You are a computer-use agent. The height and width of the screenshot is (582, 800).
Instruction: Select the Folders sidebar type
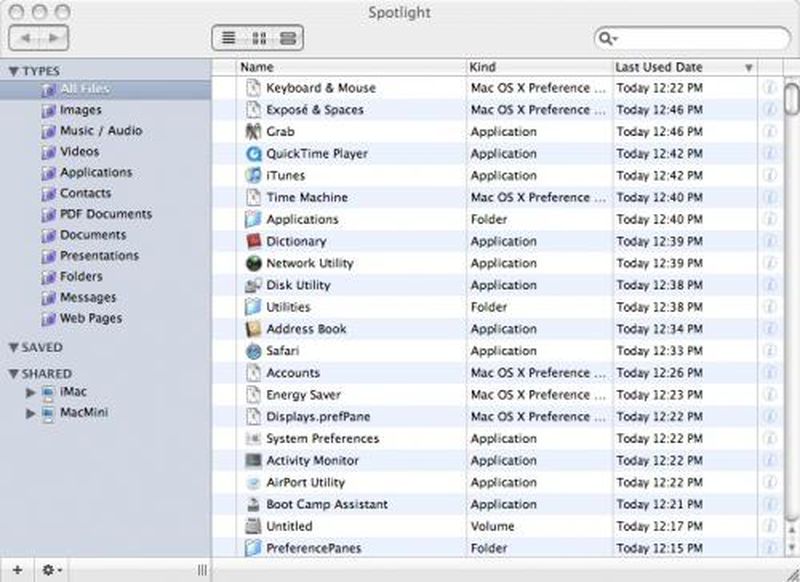coord(81,276)
